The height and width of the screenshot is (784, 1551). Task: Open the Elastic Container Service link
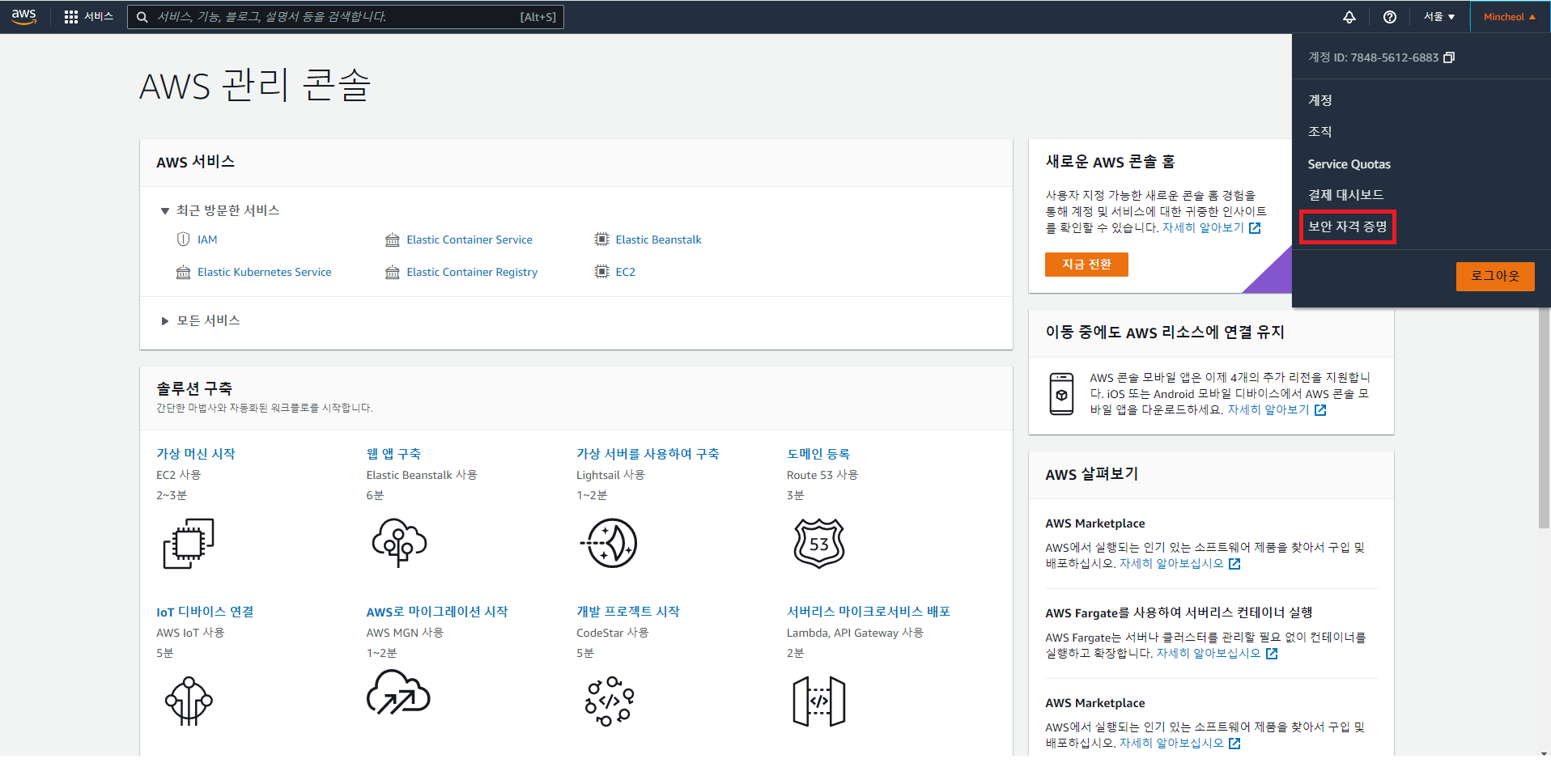coord(470,239)
